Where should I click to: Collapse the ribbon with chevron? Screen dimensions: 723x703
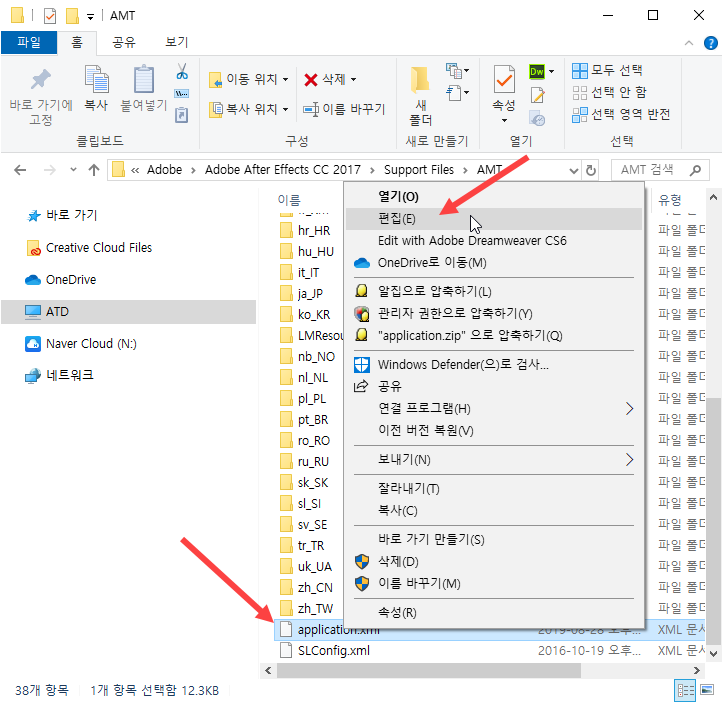[x=689, y=43]
